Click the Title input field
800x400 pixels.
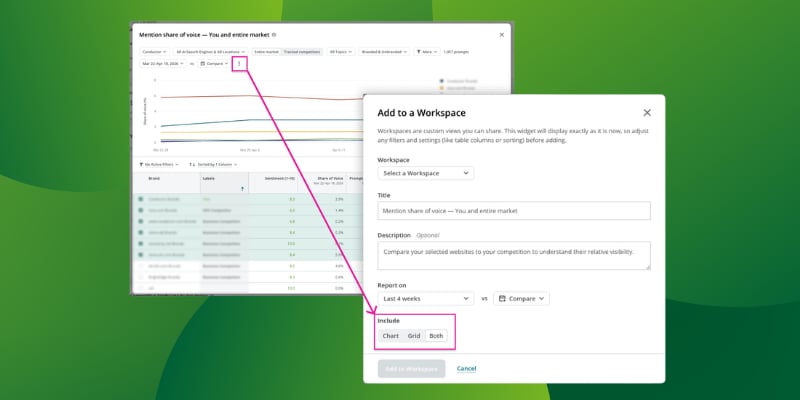(514, 211)
